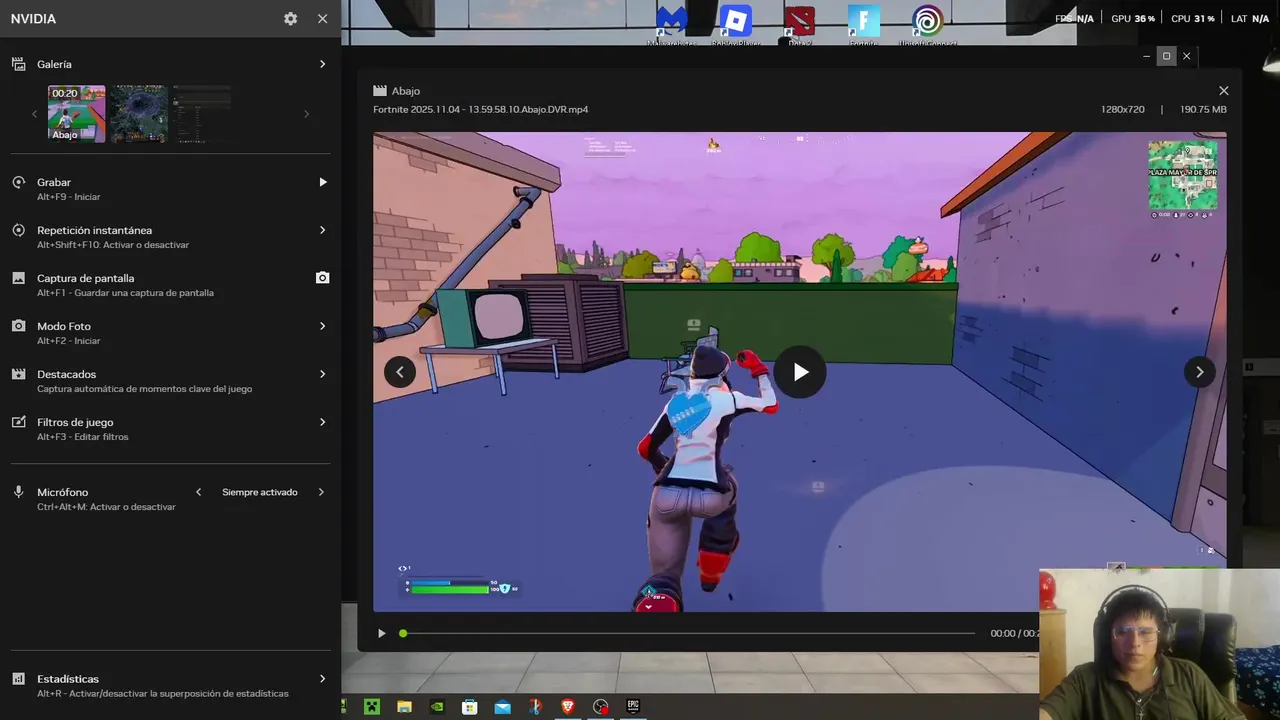Open Ubisoft Connect desktop shortcut
Image resolution: width=1280 pixels, height=720 pixels.
click(928, 24)
